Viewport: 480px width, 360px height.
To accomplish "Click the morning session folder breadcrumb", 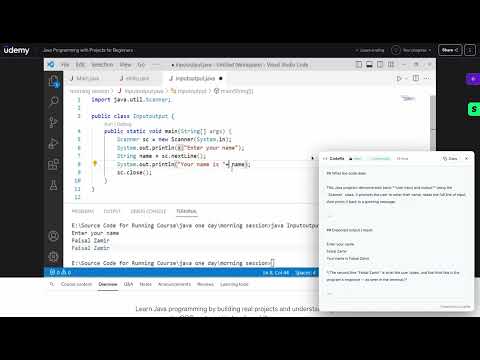I will [89, 91].
